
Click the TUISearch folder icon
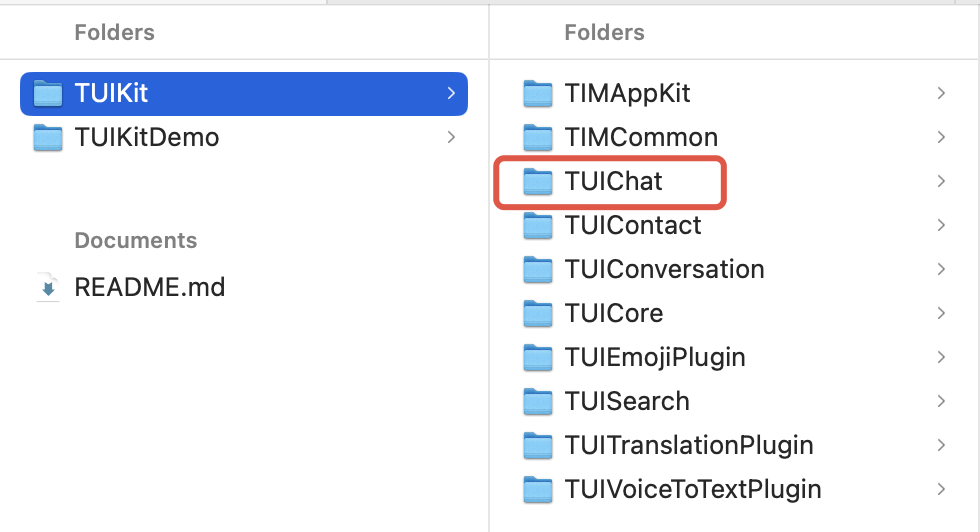coord(538,401)
